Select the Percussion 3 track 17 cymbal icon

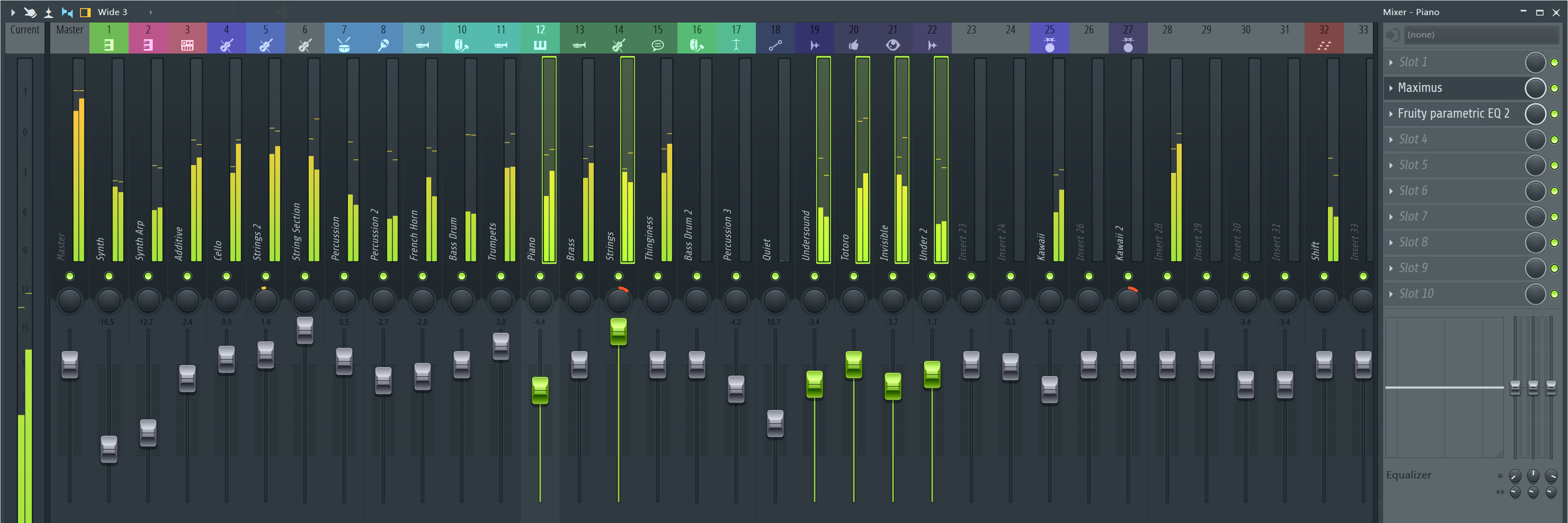pos(736,45)
